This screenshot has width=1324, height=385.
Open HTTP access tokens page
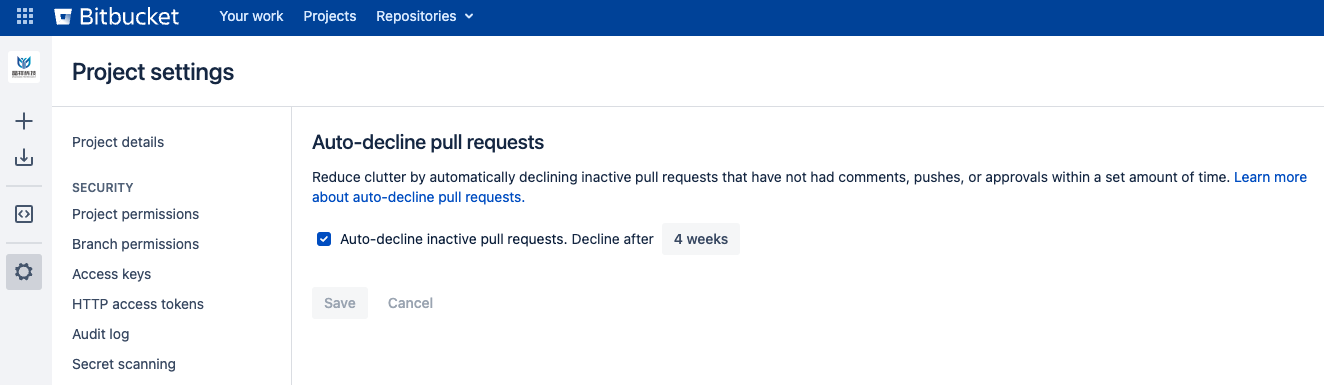138,304
